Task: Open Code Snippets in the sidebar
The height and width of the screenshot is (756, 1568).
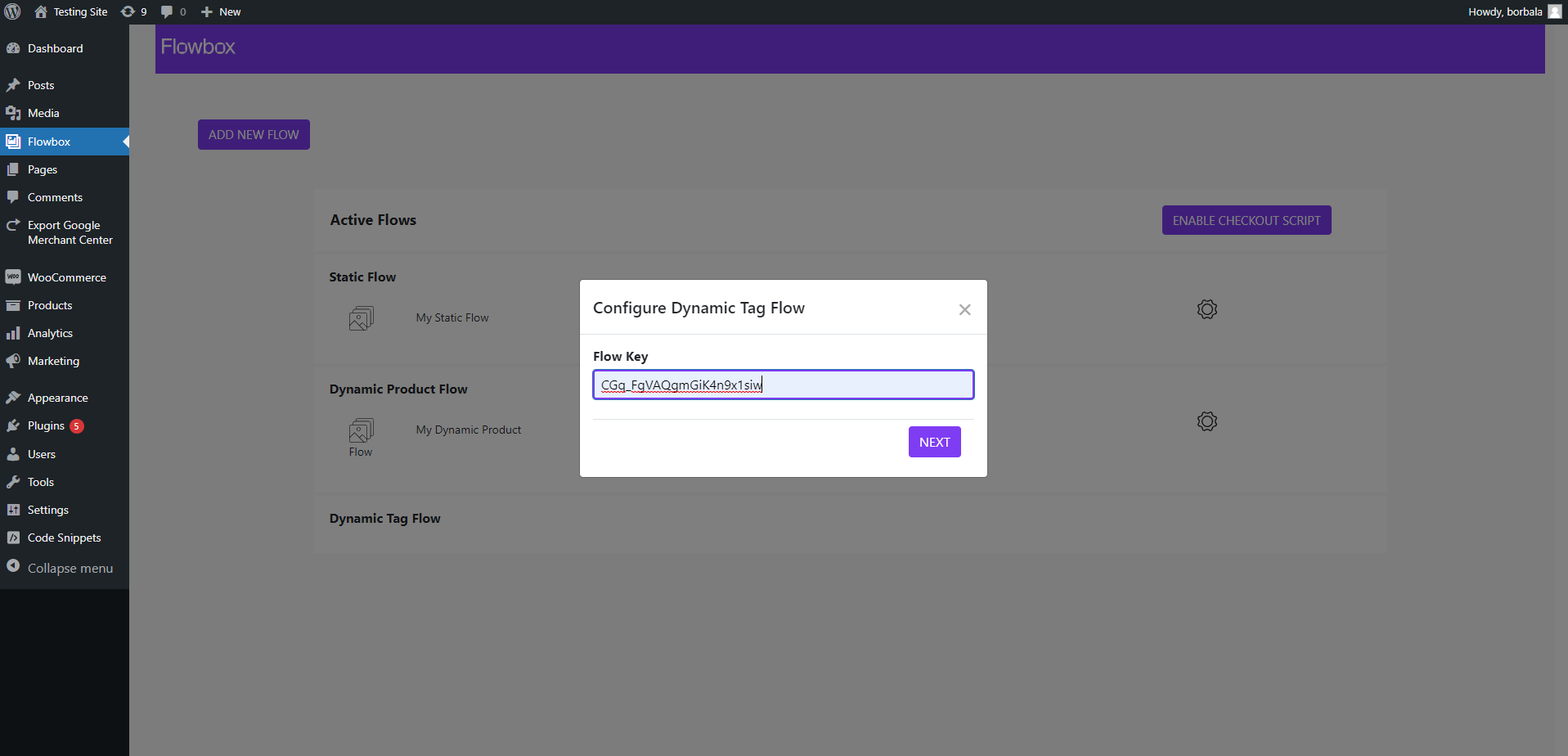Action: [65, 538]
